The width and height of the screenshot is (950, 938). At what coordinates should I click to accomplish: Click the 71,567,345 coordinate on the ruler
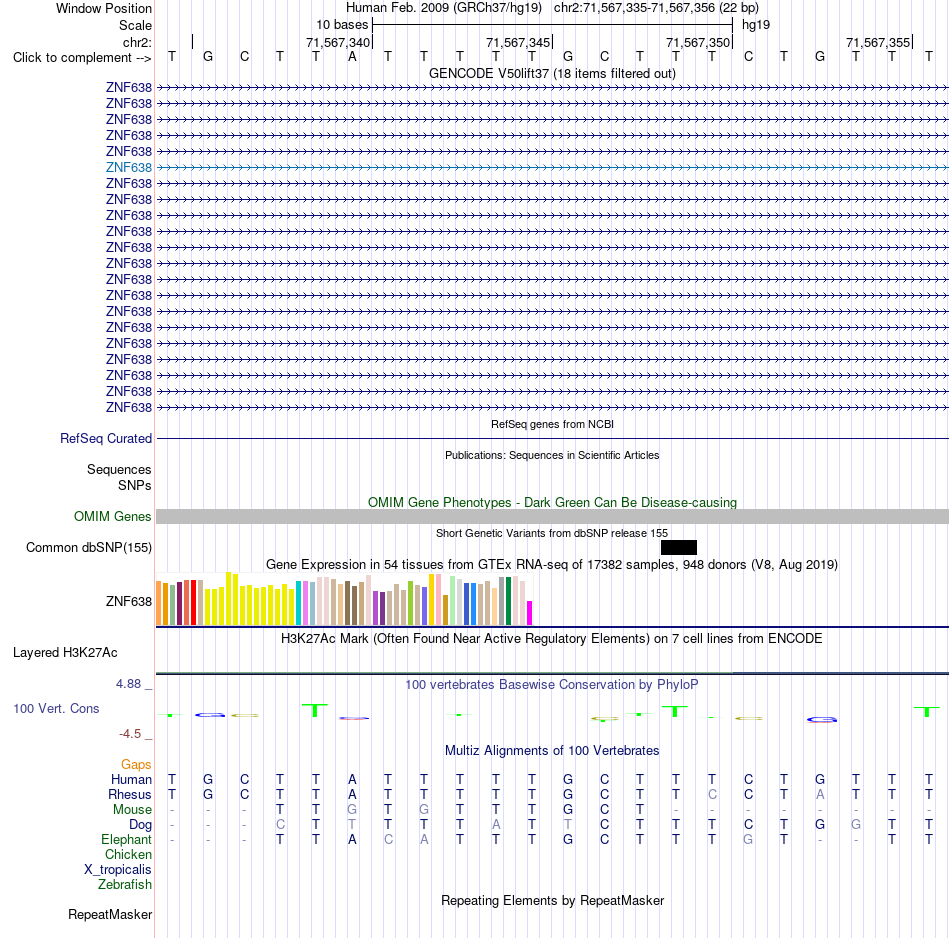pyautogui.click(x=518, y=42)
